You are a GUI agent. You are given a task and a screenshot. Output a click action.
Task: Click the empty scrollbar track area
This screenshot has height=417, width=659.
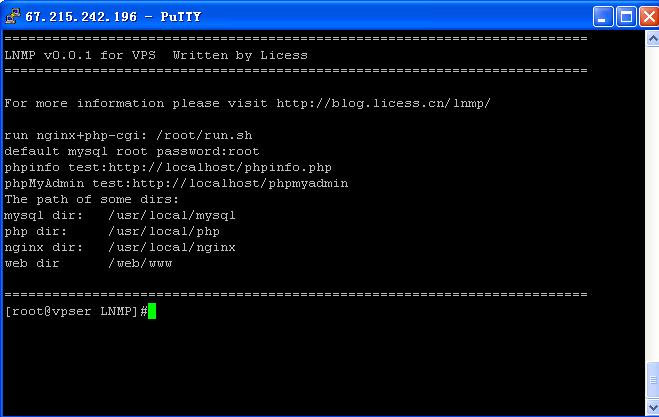pyautogui.click(x=653, y=202)
